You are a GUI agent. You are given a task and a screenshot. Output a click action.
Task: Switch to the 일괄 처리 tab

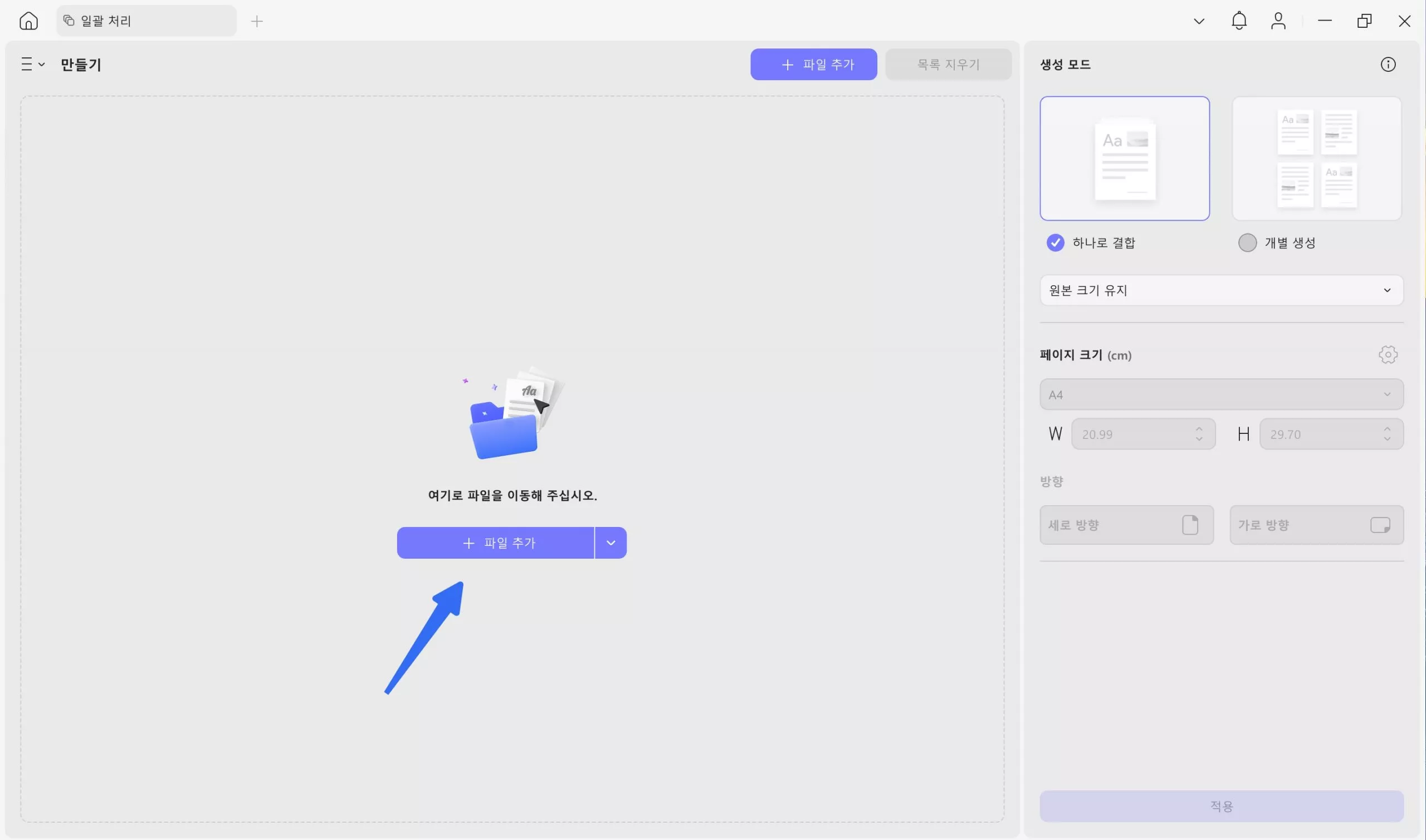tap(146, 21)
